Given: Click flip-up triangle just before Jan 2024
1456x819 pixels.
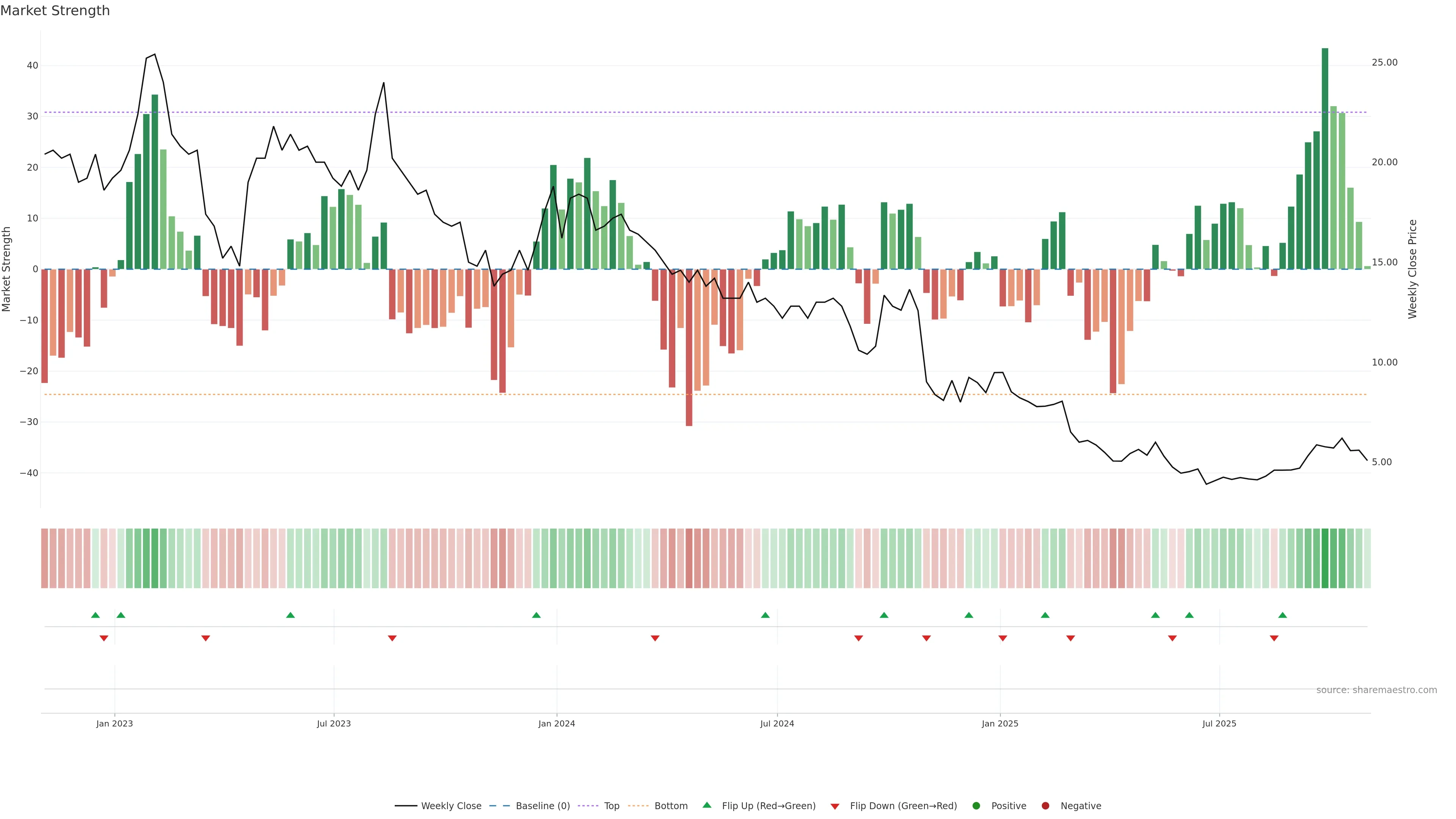Looking at the screenshot, I should pyautogui.click(x=537, y=615).
